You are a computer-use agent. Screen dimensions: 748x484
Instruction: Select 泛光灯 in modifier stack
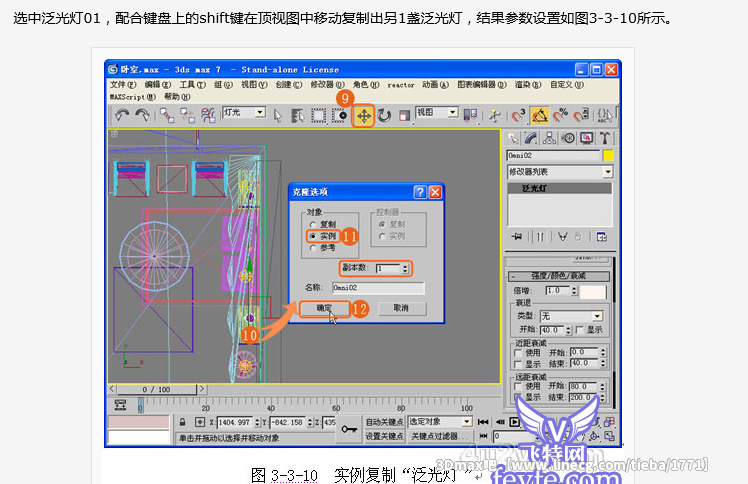(560, 189)
